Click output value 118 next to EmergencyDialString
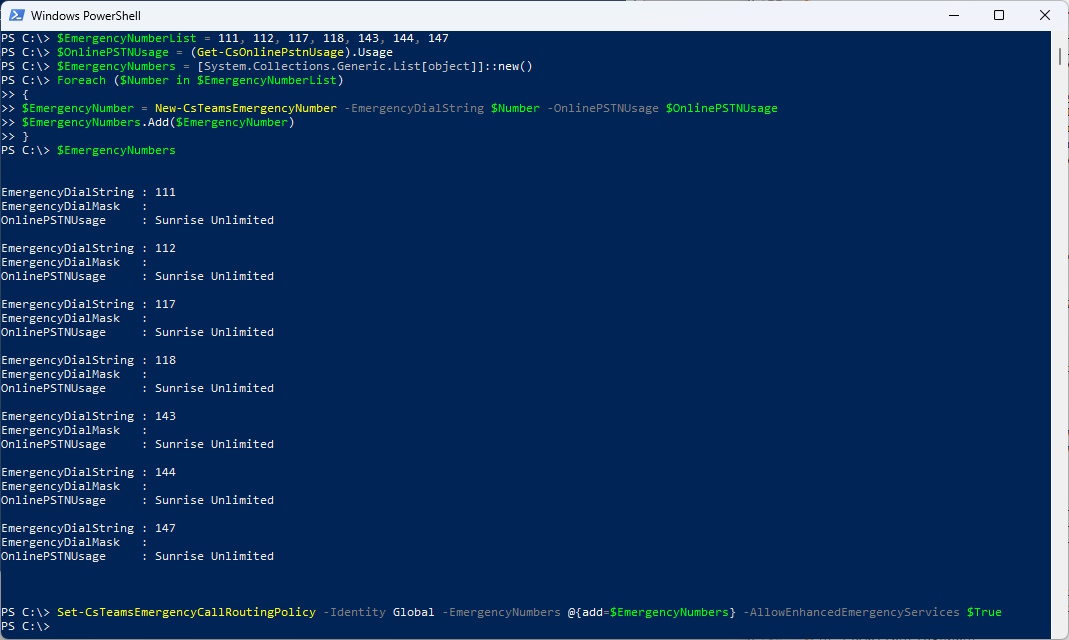 click(x=165, y=360)
